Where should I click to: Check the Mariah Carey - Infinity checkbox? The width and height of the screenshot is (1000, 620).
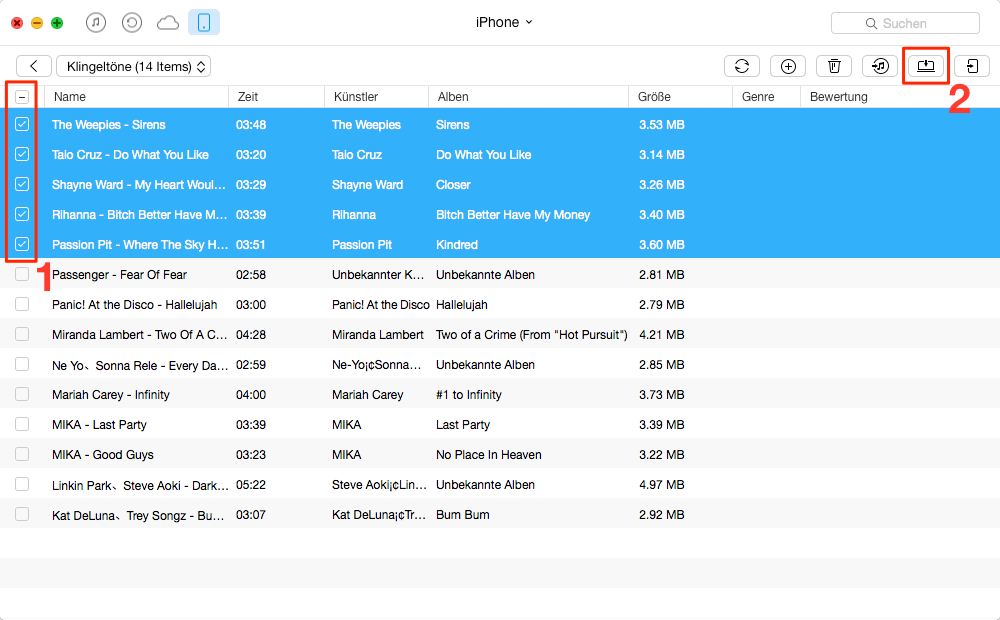22,394
